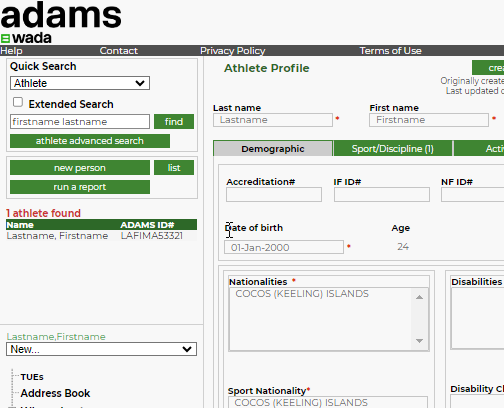The height and width of the screenshot is (408, 504).
Task: Enable the Extended Search checkbox
Action: (18, 102)
